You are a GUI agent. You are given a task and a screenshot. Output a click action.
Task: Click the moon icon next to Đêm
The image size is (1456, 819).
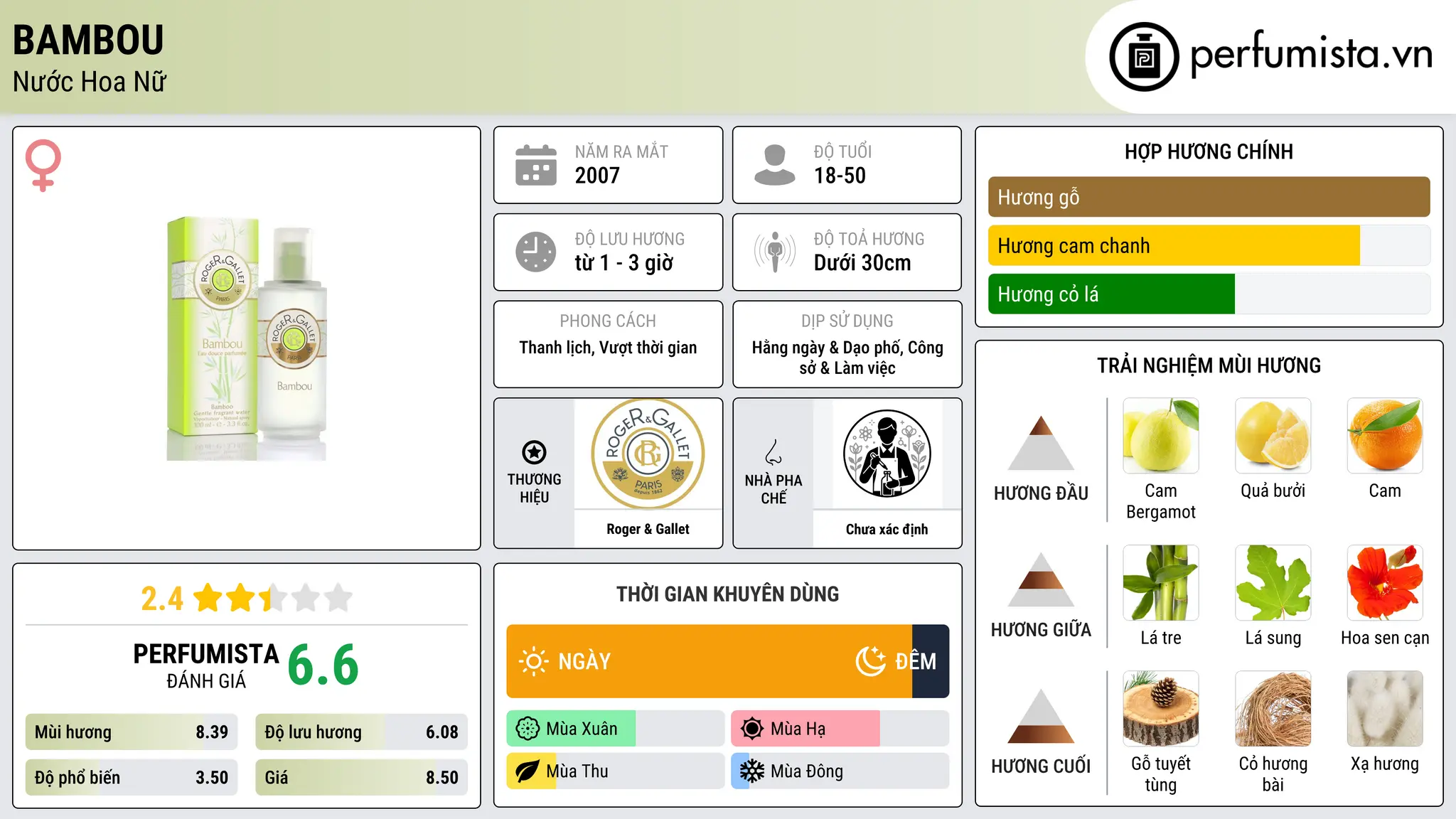click(870, 661)
